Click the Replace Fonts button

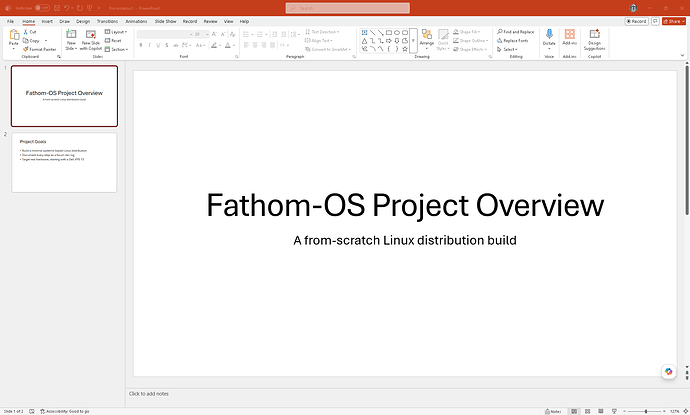513,40
